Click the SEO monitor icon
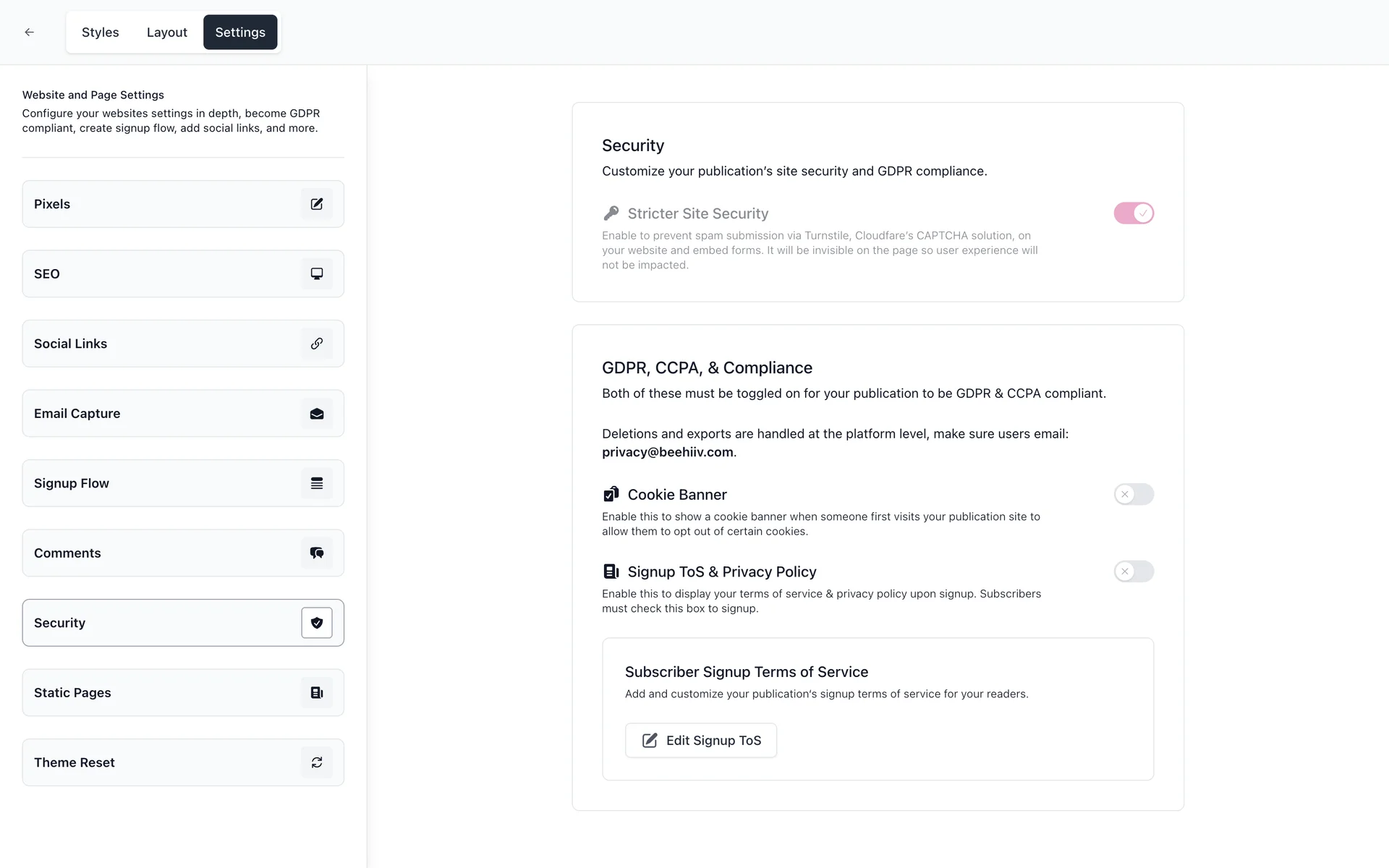 [x=317, y=273]
